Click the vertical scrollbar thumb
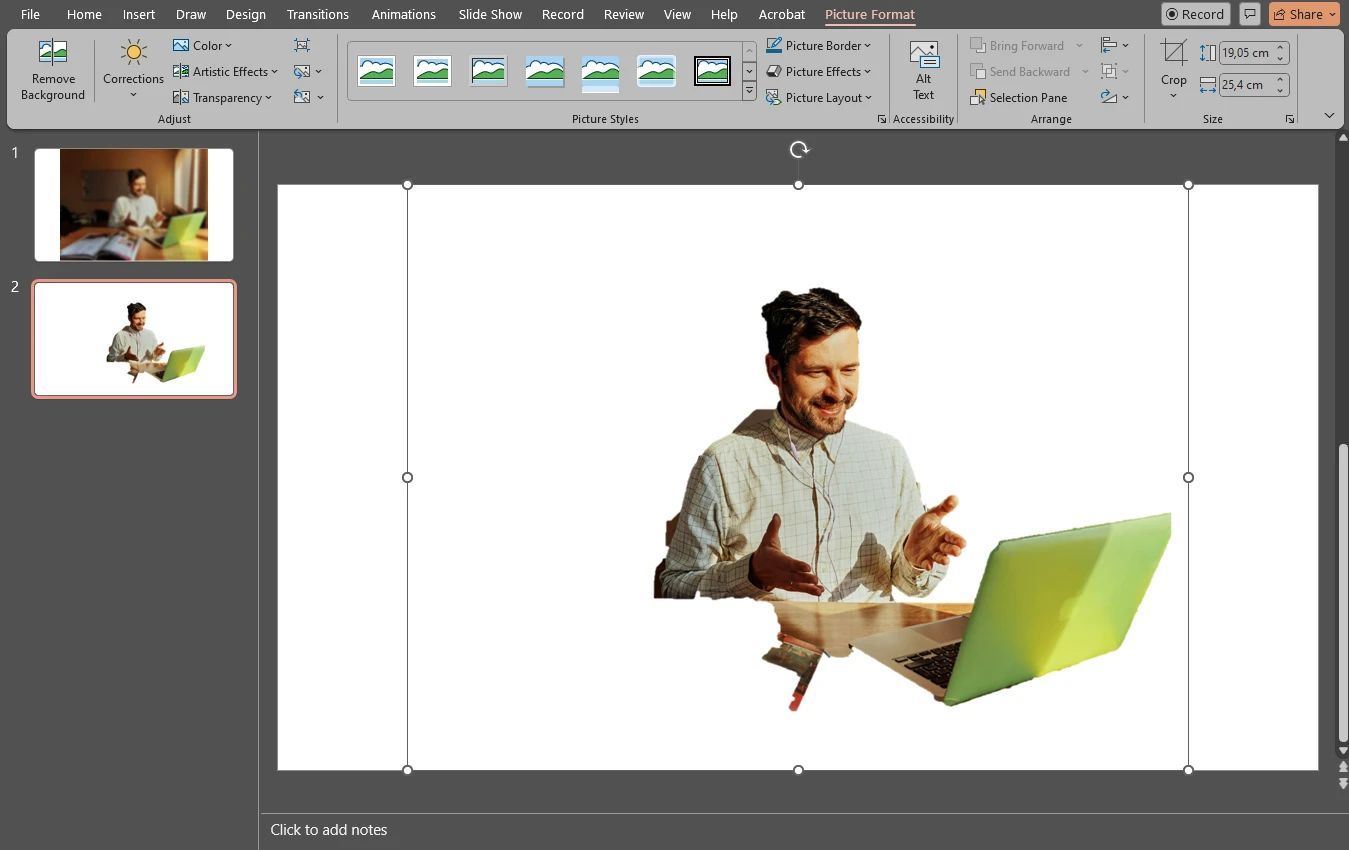 [1343, 592]
